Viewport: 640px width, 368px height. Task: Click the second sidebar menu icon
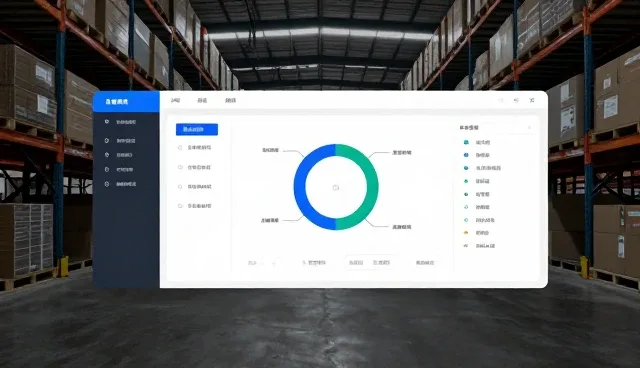107,140
